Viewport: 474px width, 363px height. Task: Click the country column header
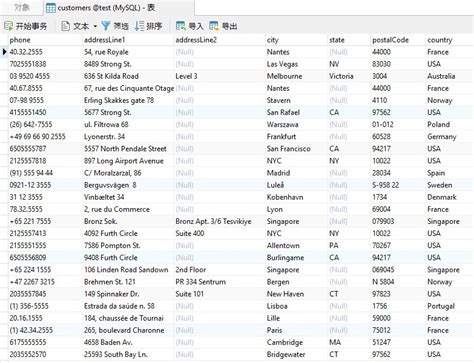tap(449, 40)
